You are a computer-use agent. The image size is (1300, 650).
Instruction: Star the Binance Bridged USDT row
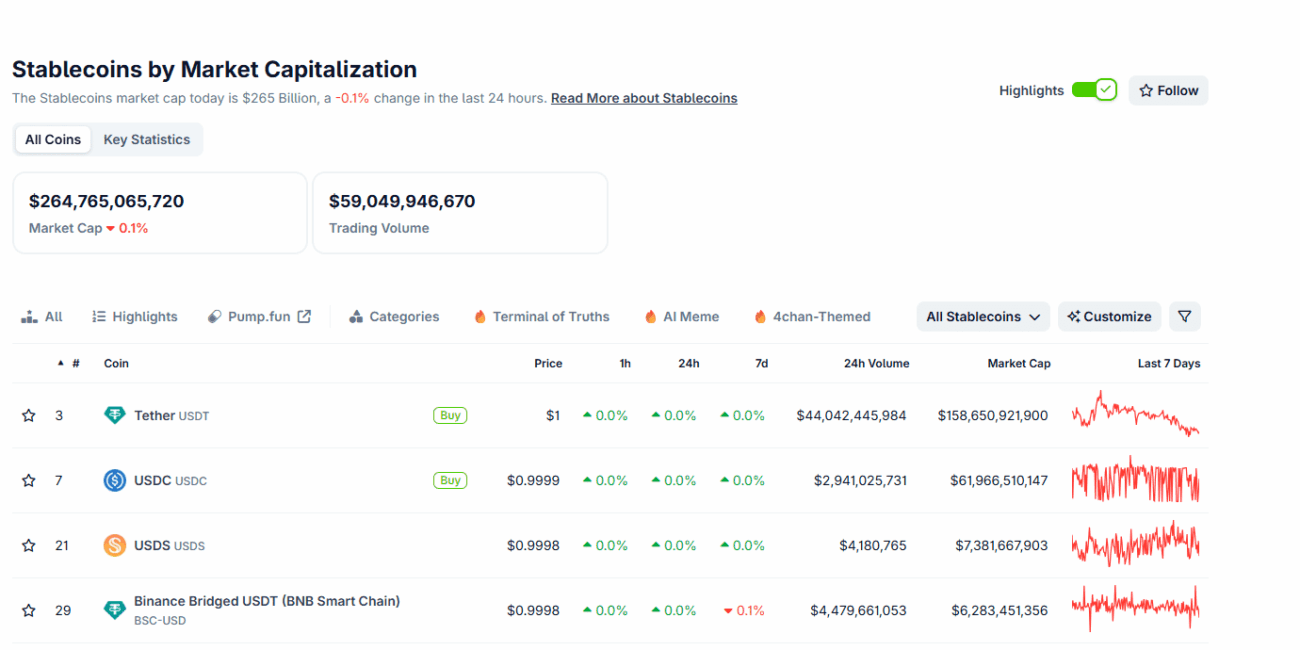click(x=29, y=610)
